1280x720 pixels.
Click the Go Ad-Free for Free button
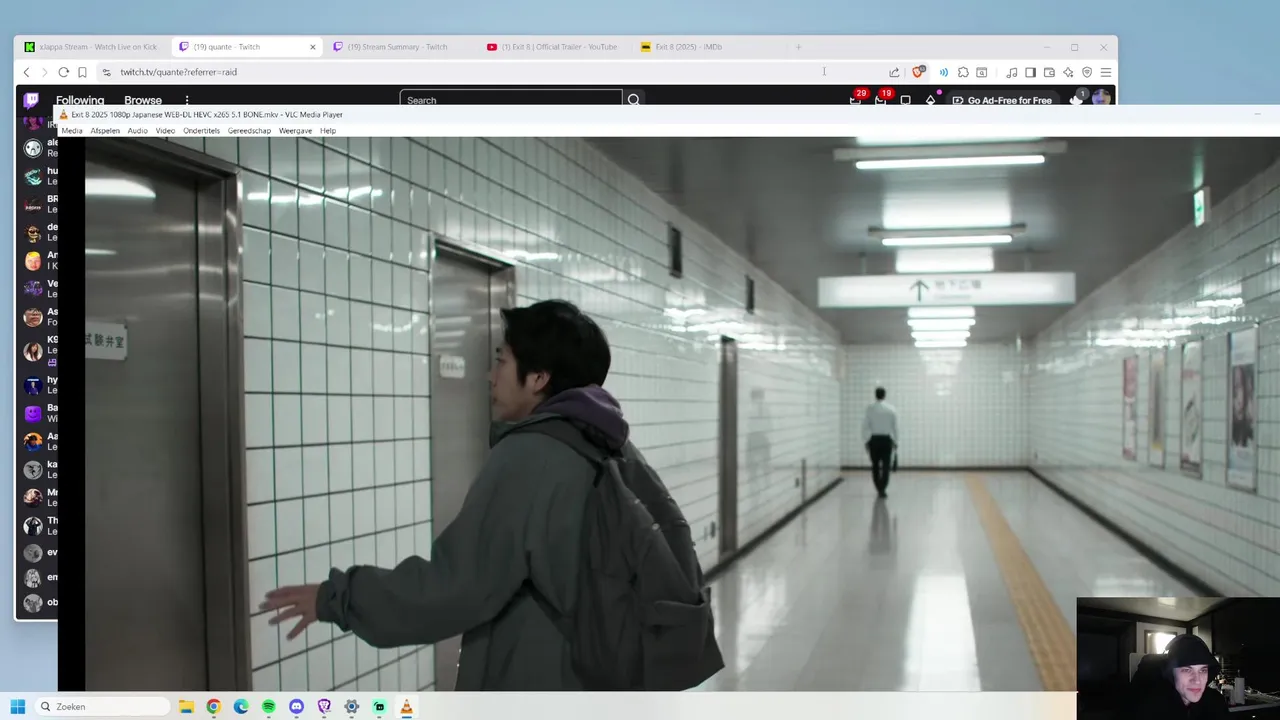click(x=1002, y=100)
